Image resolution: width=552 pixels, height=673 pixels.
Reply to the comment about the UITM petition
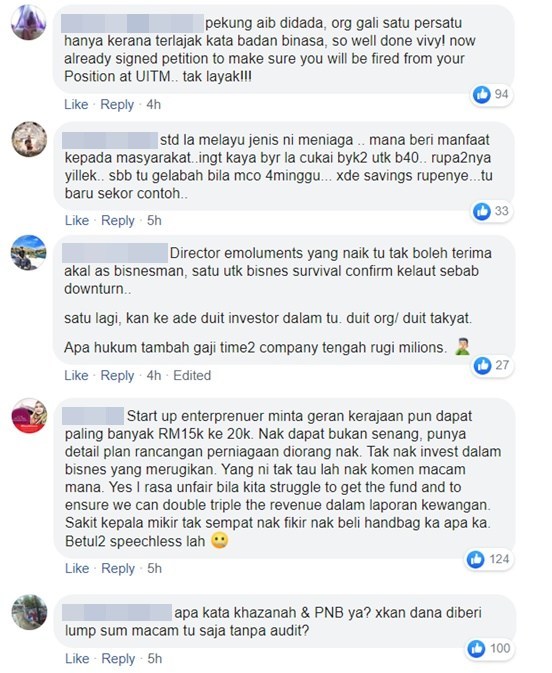117,104
